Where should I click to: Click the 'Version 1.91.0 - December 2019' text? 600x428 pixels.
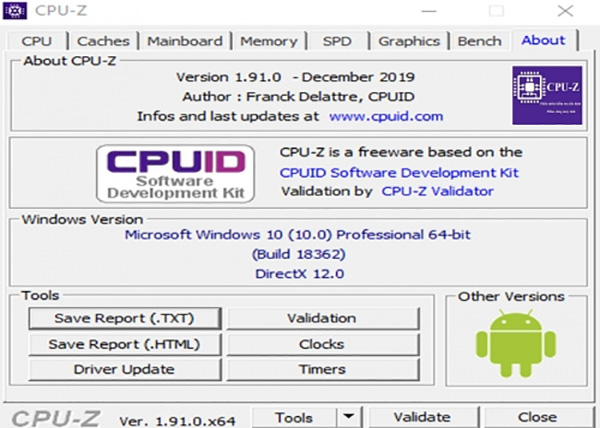pyautogui.click(x=295, y=77)
